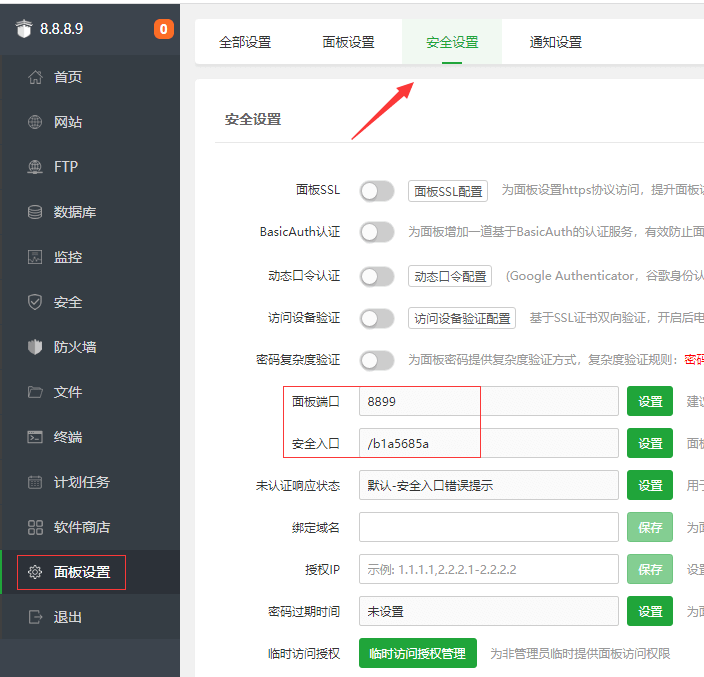Open the 通知设置 tab
The width and height of the screenshot is (704, 677).
556,42
